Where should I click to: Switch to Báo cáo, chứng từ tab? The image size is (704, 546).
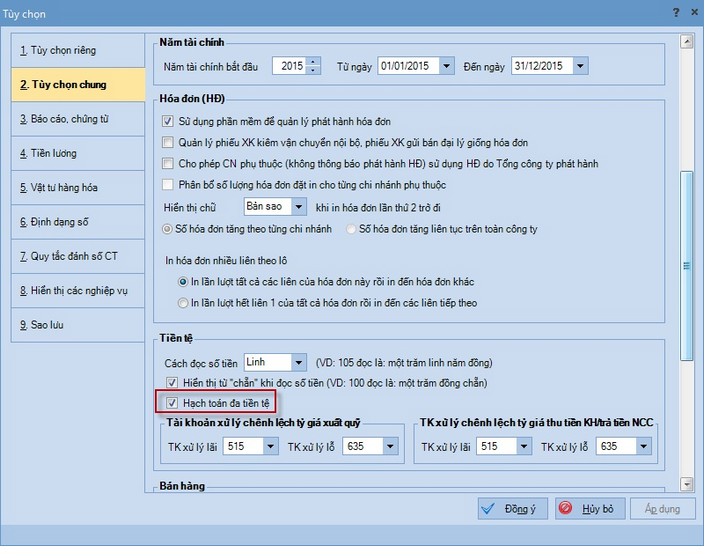78,119
